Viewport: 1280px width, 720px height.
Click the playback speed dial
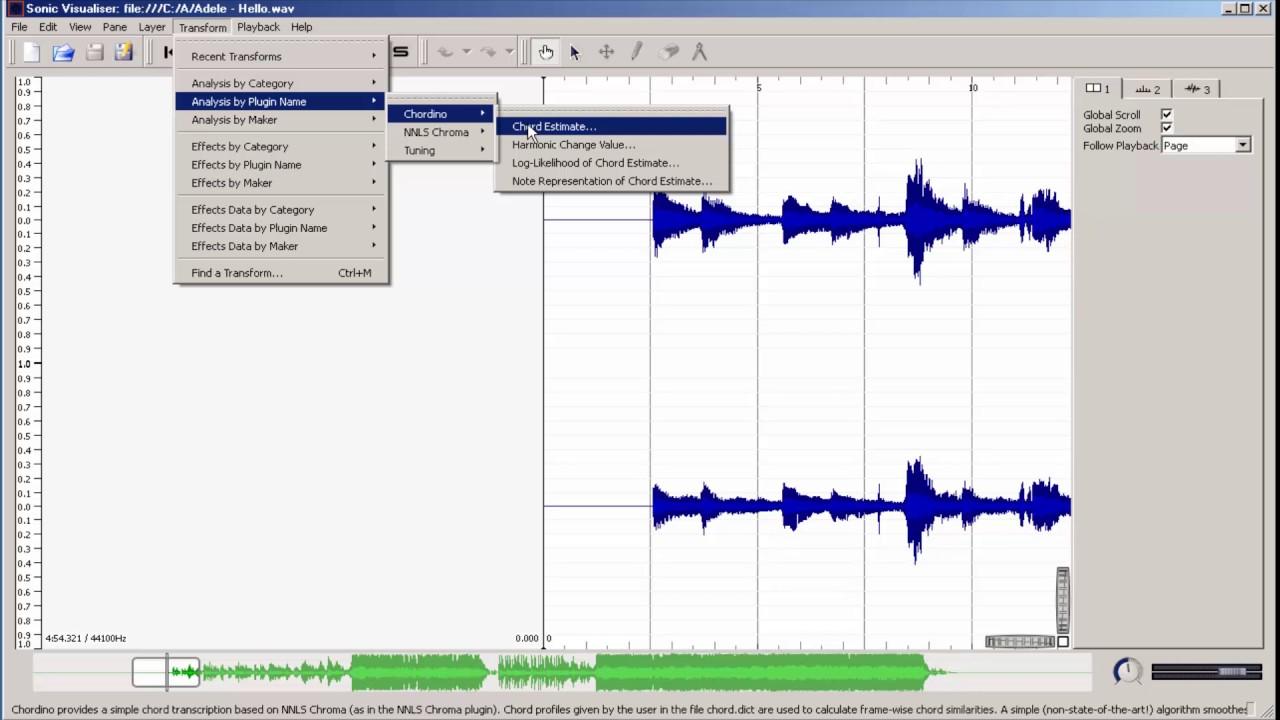tap(1127, 671)
